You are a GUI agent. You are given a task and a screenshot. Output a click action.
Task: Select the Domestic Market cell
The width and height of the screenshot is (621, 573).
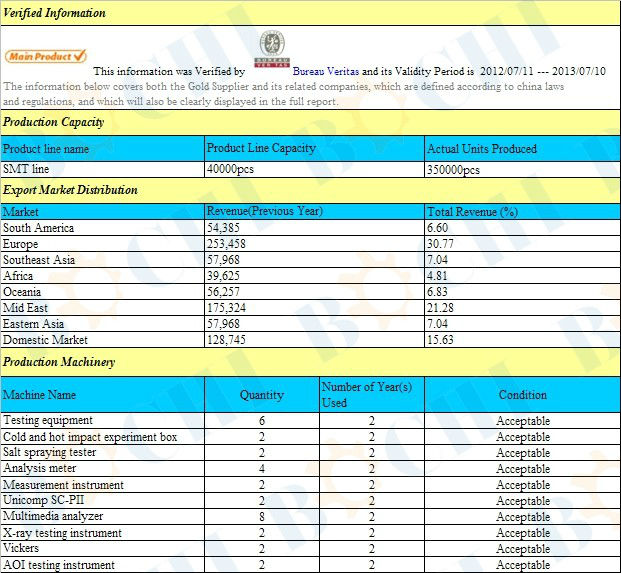tap(103, 340)
